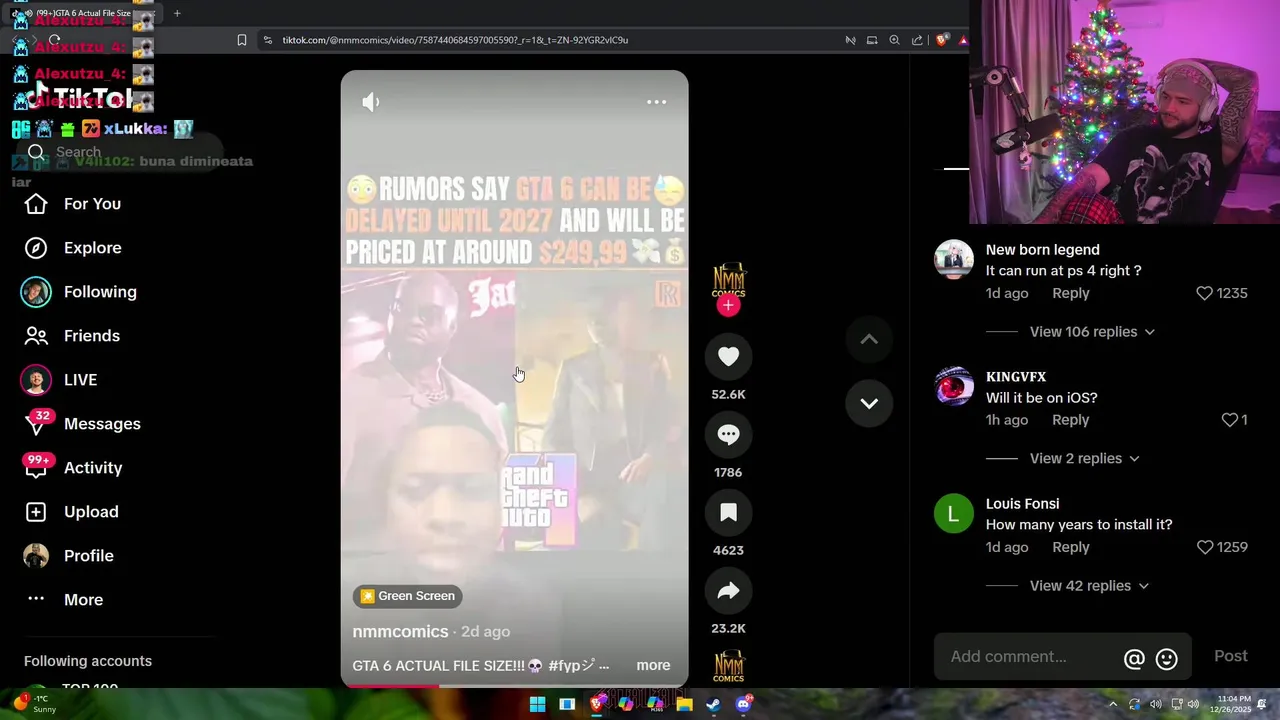Image resolution: width=1280 pixels, height=720 pixels.
Task: Open the NMM Comics sound disc icon
Action: pyautogui.click(x=728, y=667)
